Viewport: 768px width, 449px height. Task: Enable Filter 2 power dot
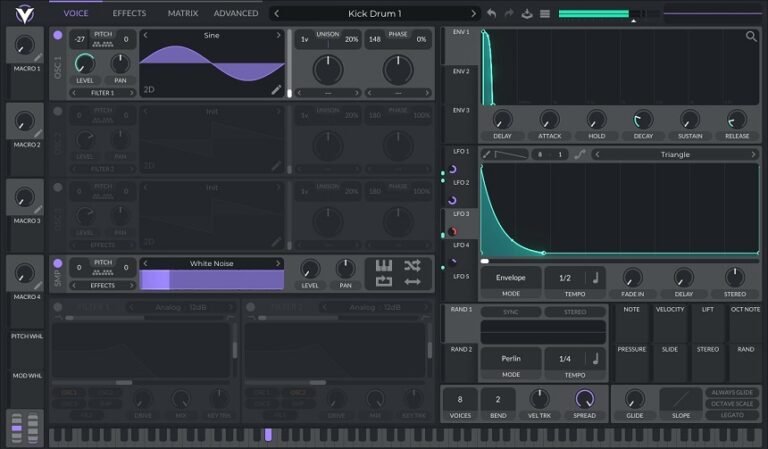coord(251,307)
